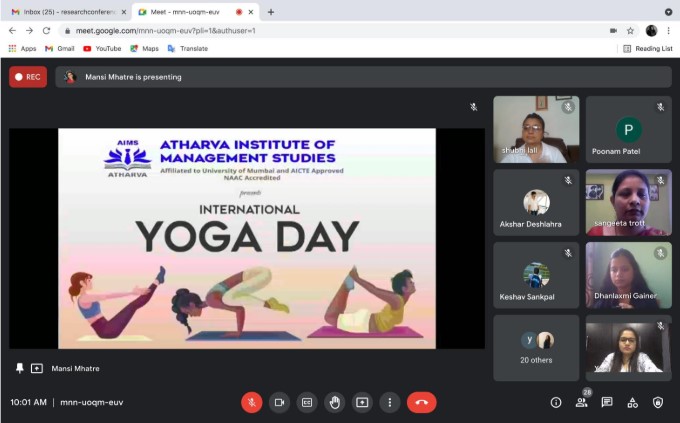Open Translate bookmark
This screenshot has height=423, width=680.
click(188, 49)
